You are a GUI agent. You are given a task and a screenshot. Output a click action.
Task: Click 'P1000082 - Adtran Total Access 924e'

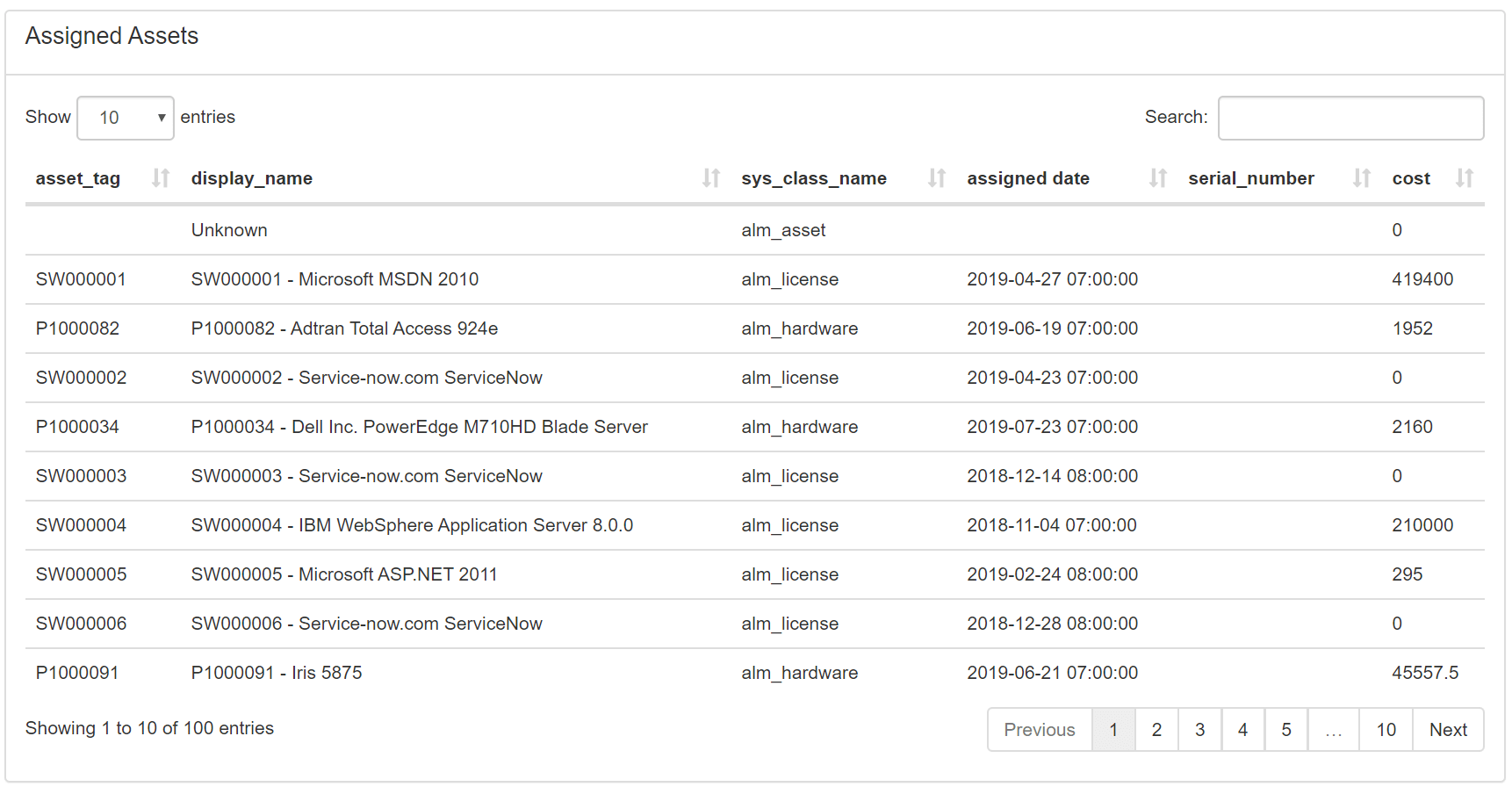point(344,328)
